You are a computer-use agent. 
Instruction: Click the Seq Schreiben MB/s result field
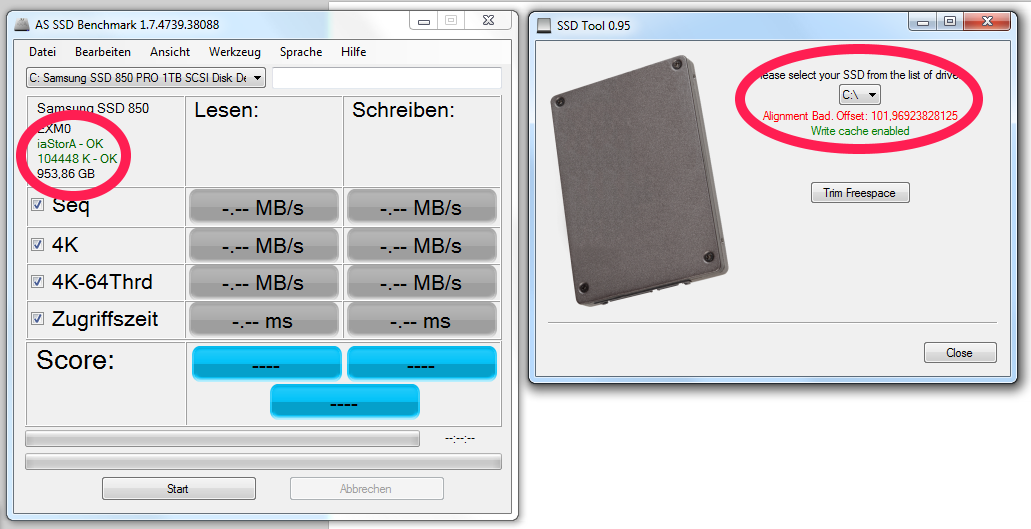(x=421, y=207)
